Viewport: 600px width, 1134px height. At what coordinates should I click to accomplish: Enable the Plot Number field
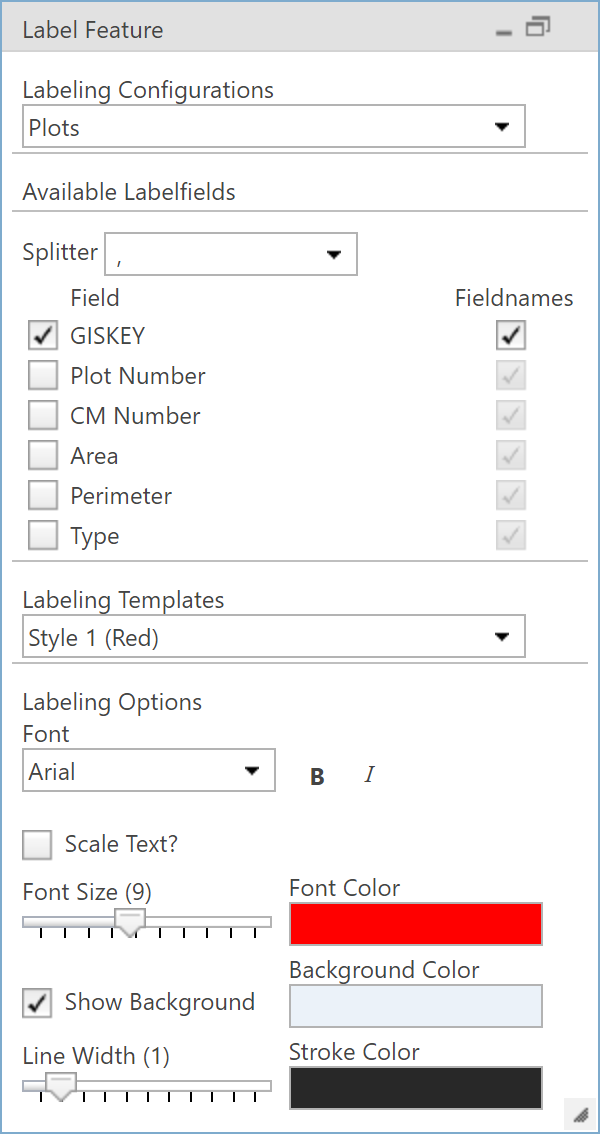pyautogui.click(x=41, y=375)
